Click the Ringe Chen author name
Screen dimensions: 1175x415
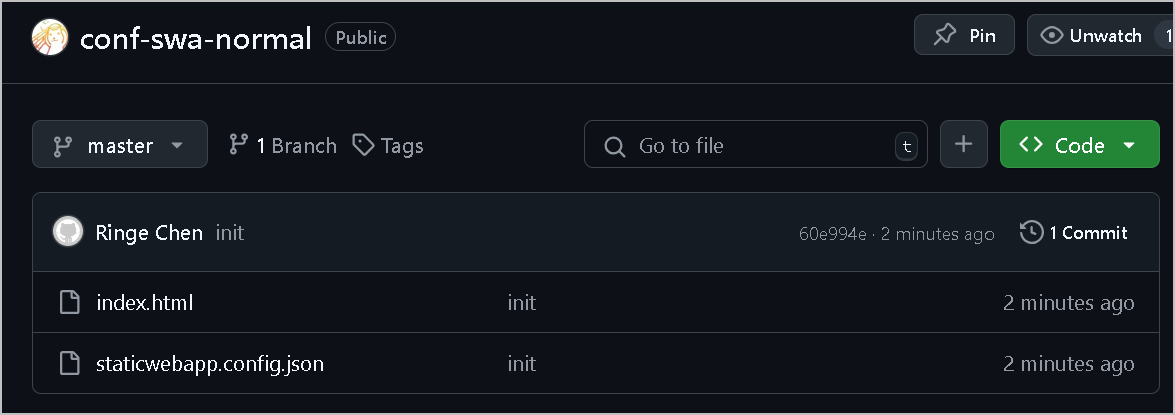coord(149,233)
